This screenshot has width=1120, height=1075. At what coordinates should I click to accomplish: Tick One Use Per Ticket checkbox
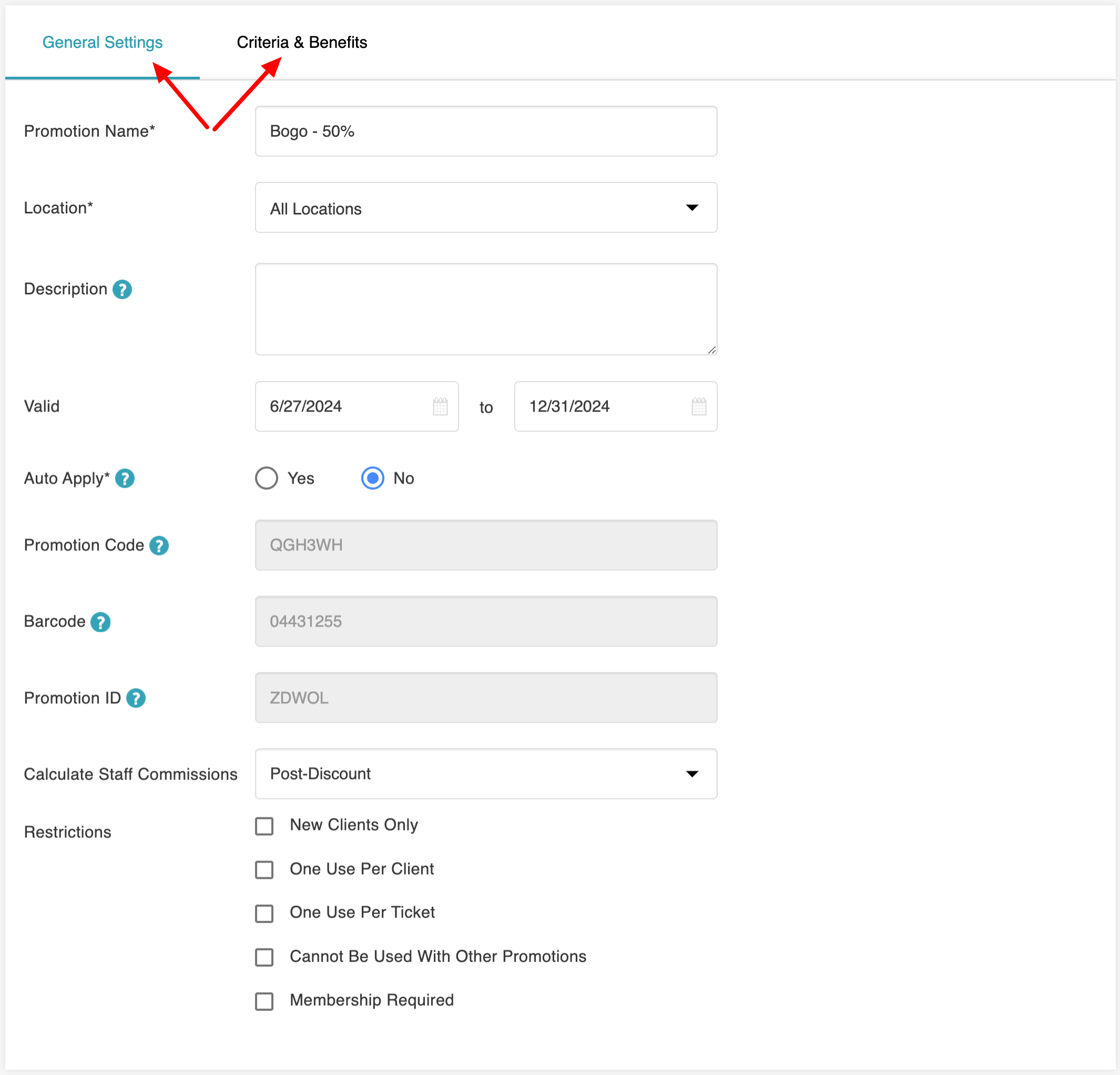264,913
